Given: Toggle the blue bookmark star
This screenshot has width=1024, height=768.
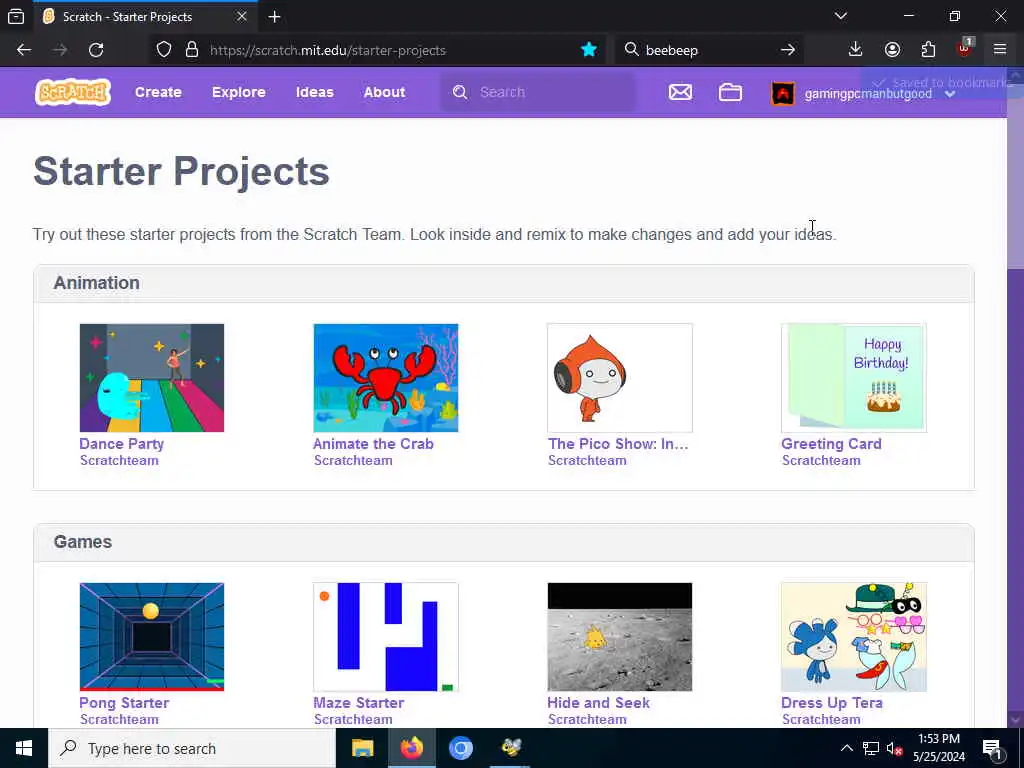Looking at the screenshot, I should 588,50.
